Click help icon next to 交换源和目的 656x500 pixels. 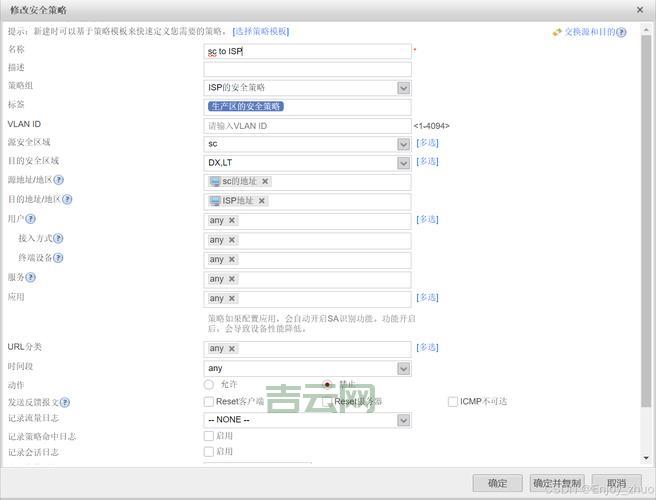tap(622, 32)
